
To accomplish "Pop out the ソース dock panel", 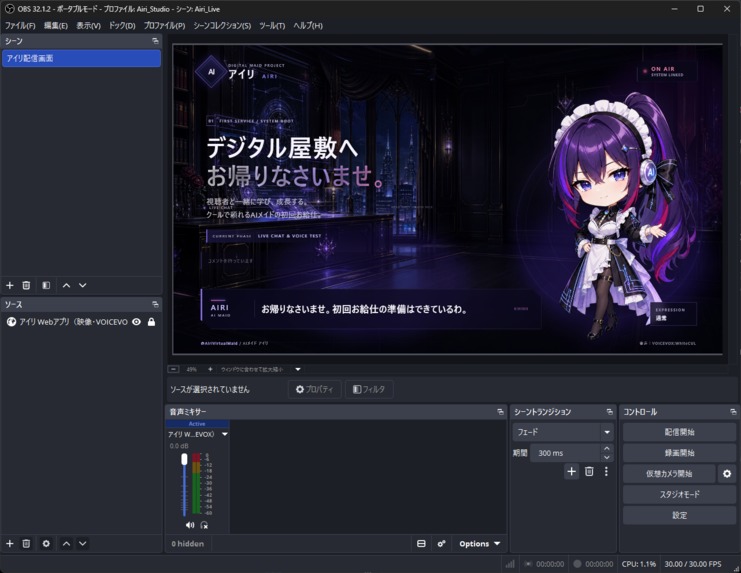I will pos(155,304).
